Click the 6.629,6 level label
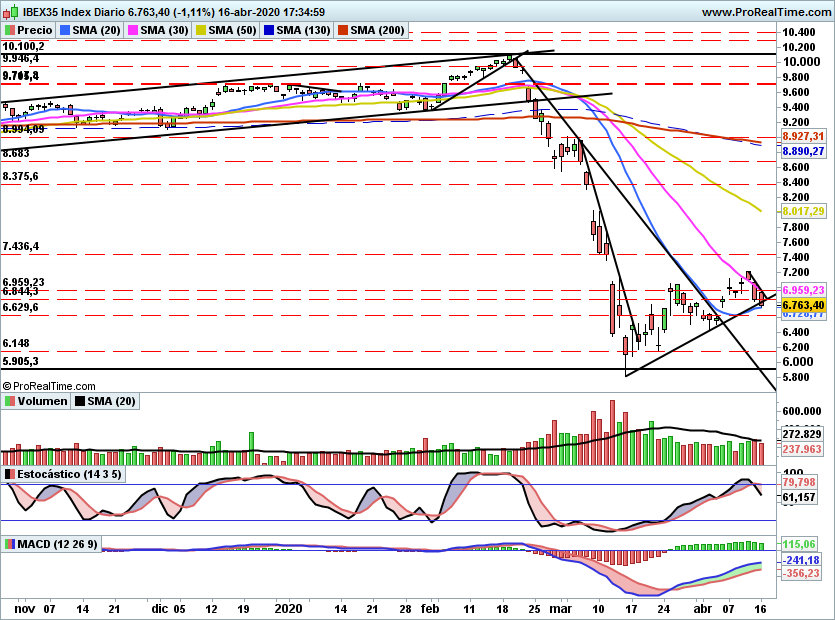This screenshot has height=620, width=835. pyautogui.click(x=21, y=307)
